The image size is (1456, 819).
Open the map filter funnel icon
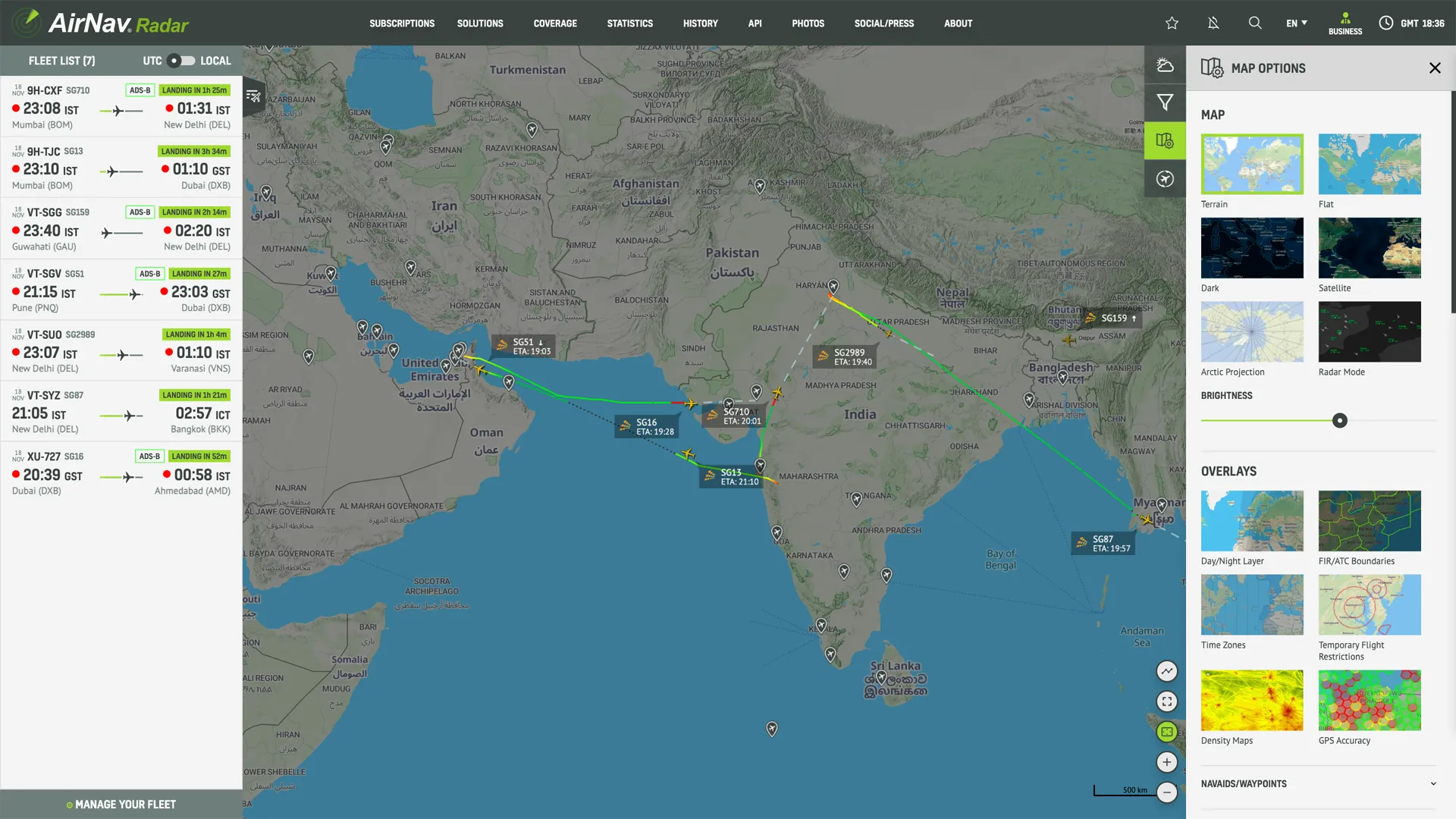(1165, 102)
